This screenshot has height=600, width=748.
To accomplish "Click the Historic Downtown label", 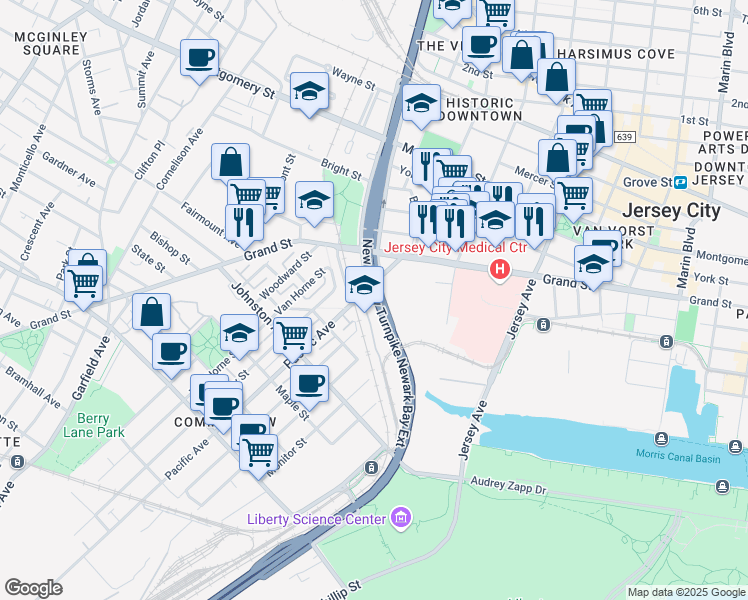I will (x=480, y=110).
